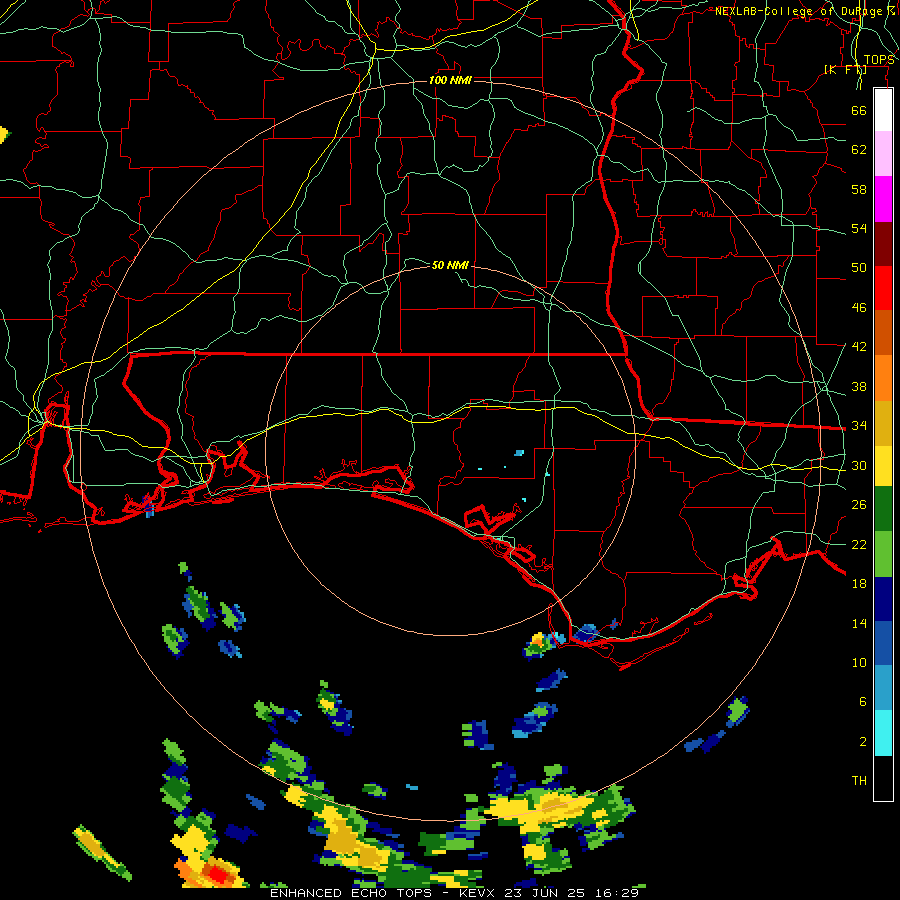The image size is (900, 900).
Task: Click the legend value 66
Action: (x=859, y=110)
